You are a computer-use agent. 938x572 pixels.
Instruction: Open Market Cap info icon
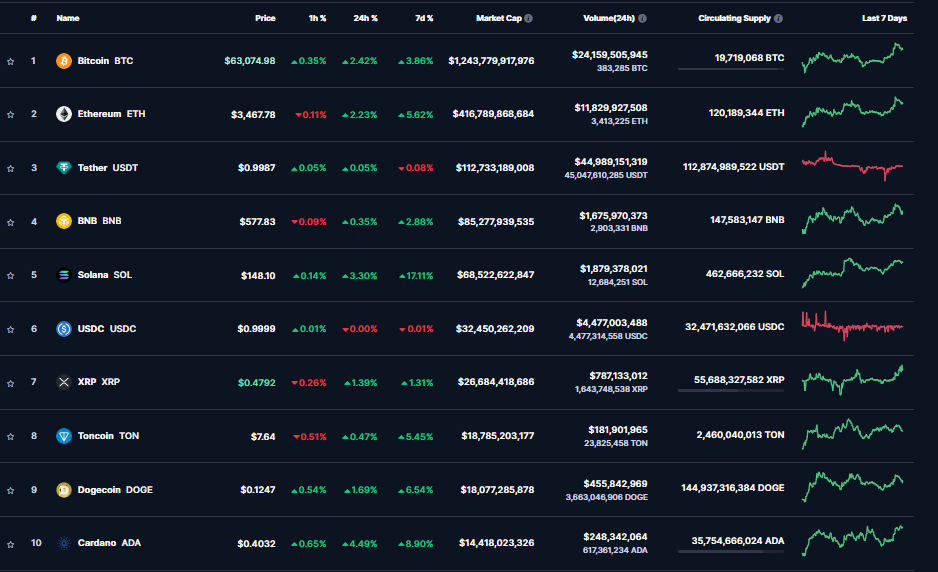point(528,19)
